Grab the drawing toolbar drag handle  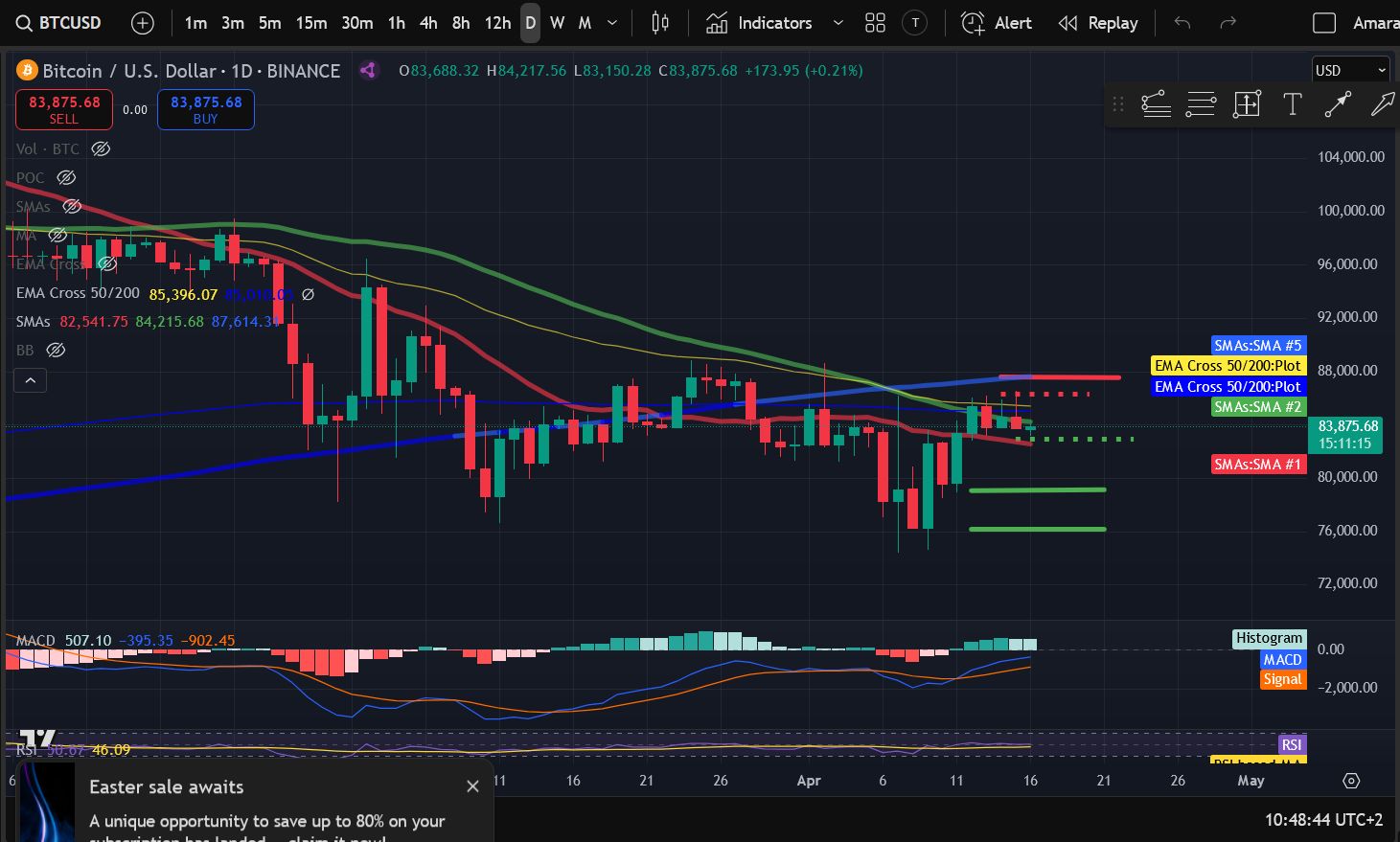pyautogui.click(x=1117, y=104)
